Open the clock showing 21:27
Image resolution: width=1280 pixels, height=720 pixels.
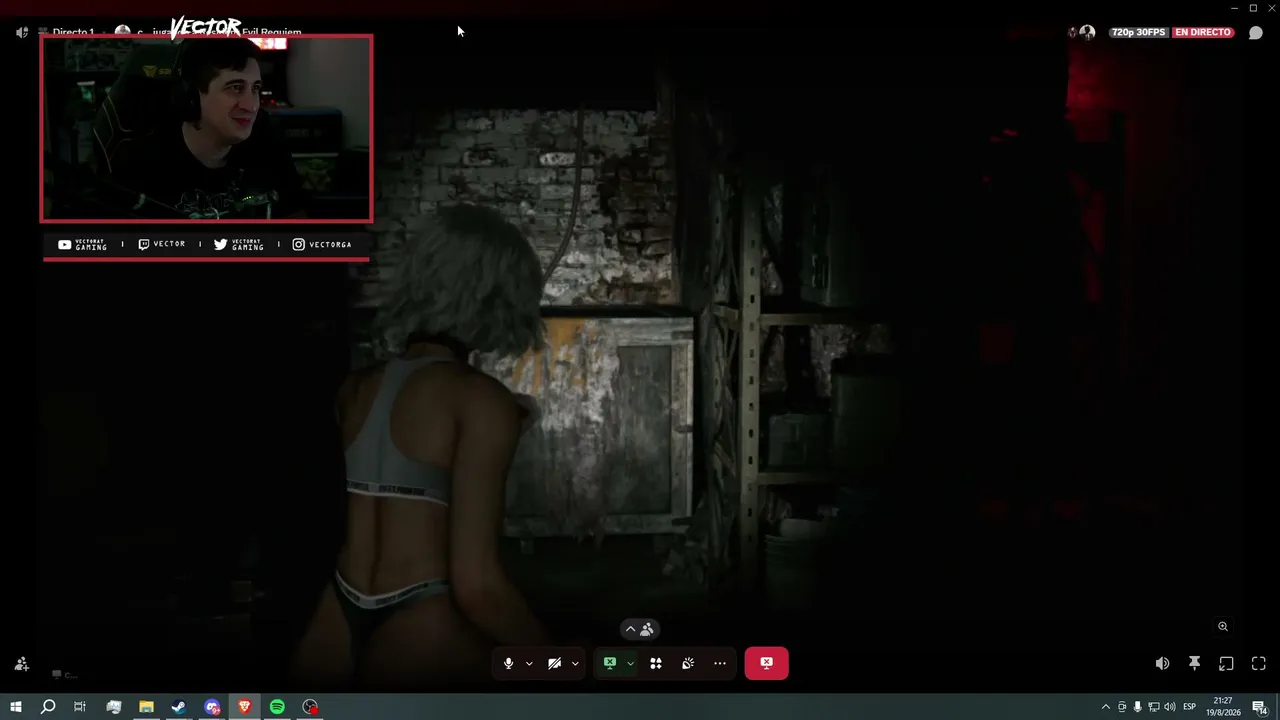pyautogui.click(x=1223, y=707)
